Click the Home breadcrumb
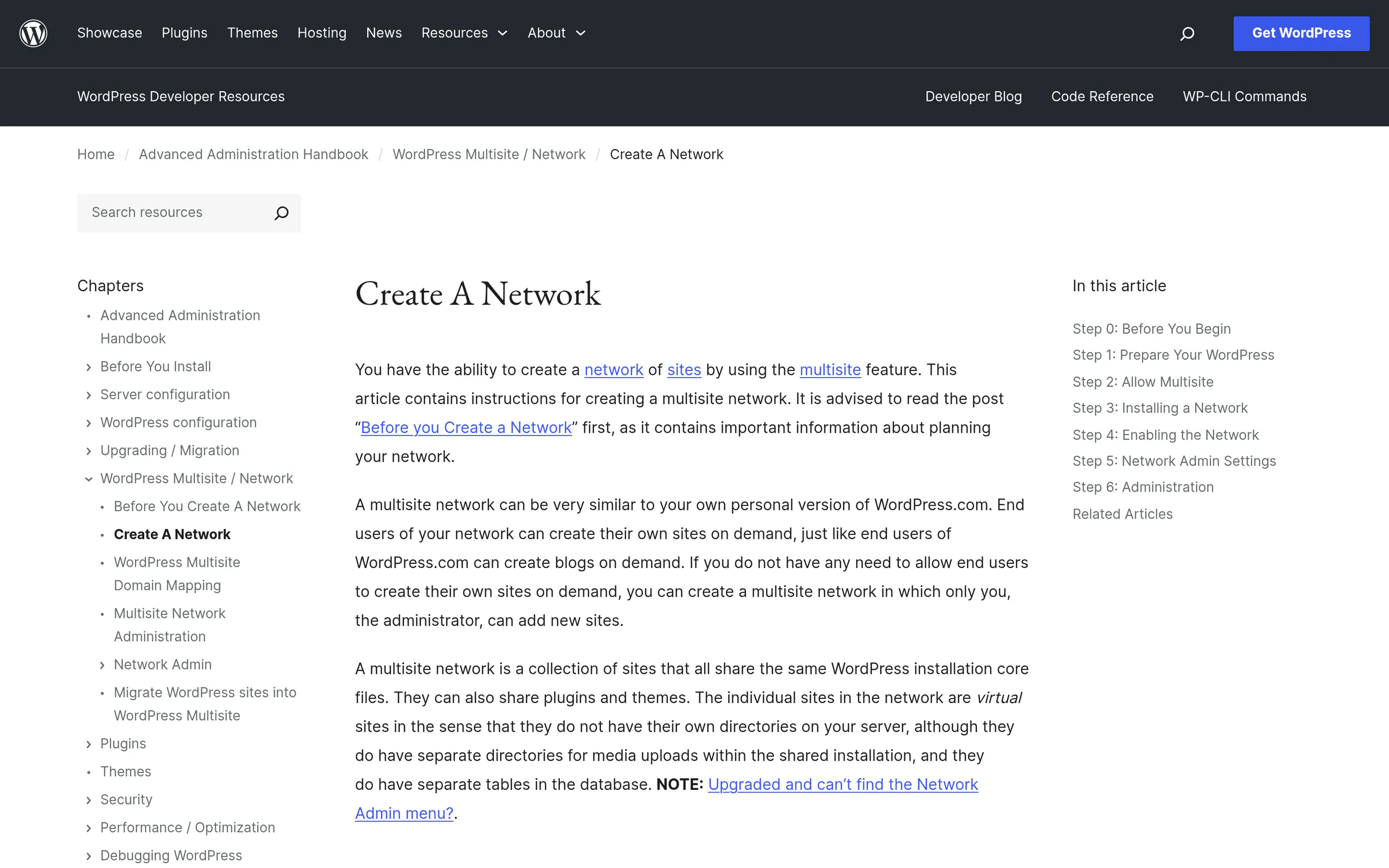Screen dimensions: 1389x868 pos(96,155)
